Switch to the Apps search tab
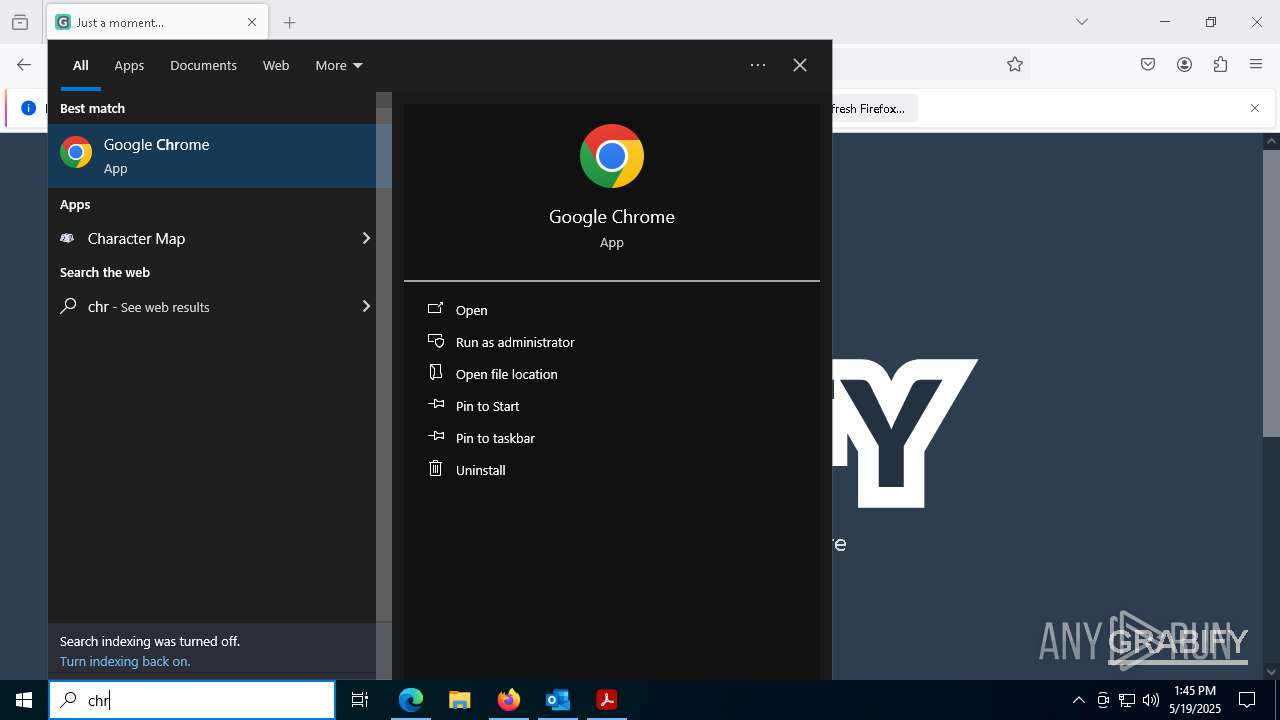The width and height of the screenshot is (1280, 720). pos(129,65)
